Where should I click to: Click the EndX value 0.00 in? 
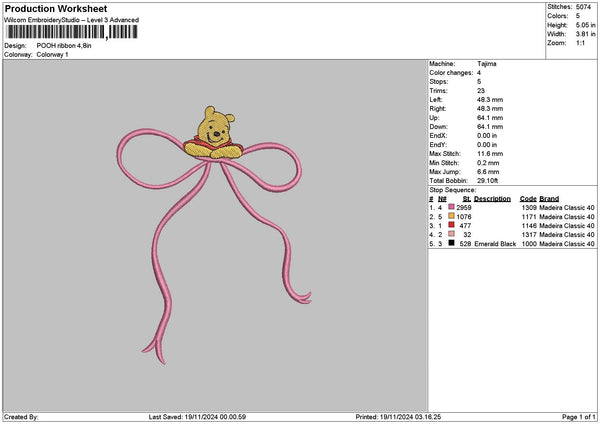tap(487, 136)
